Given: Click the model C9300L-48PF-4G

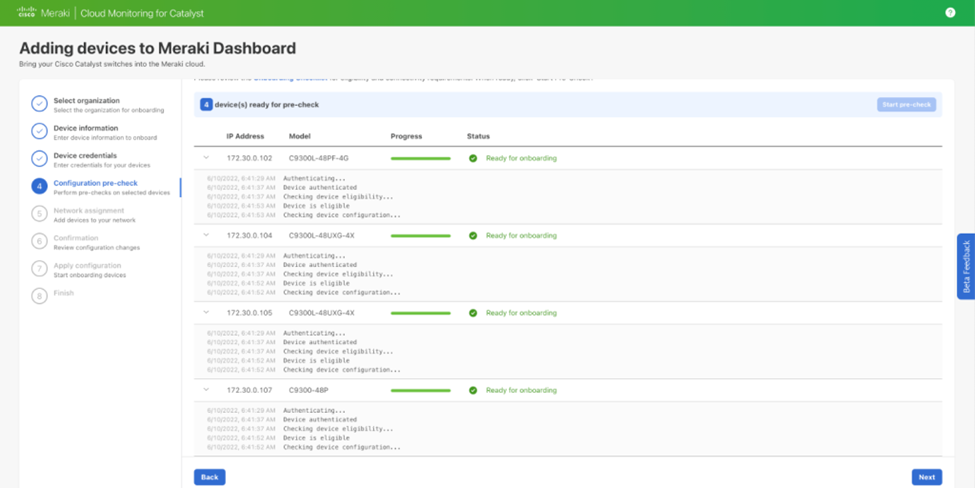Looking at the screenshot, I should (318, 158).
